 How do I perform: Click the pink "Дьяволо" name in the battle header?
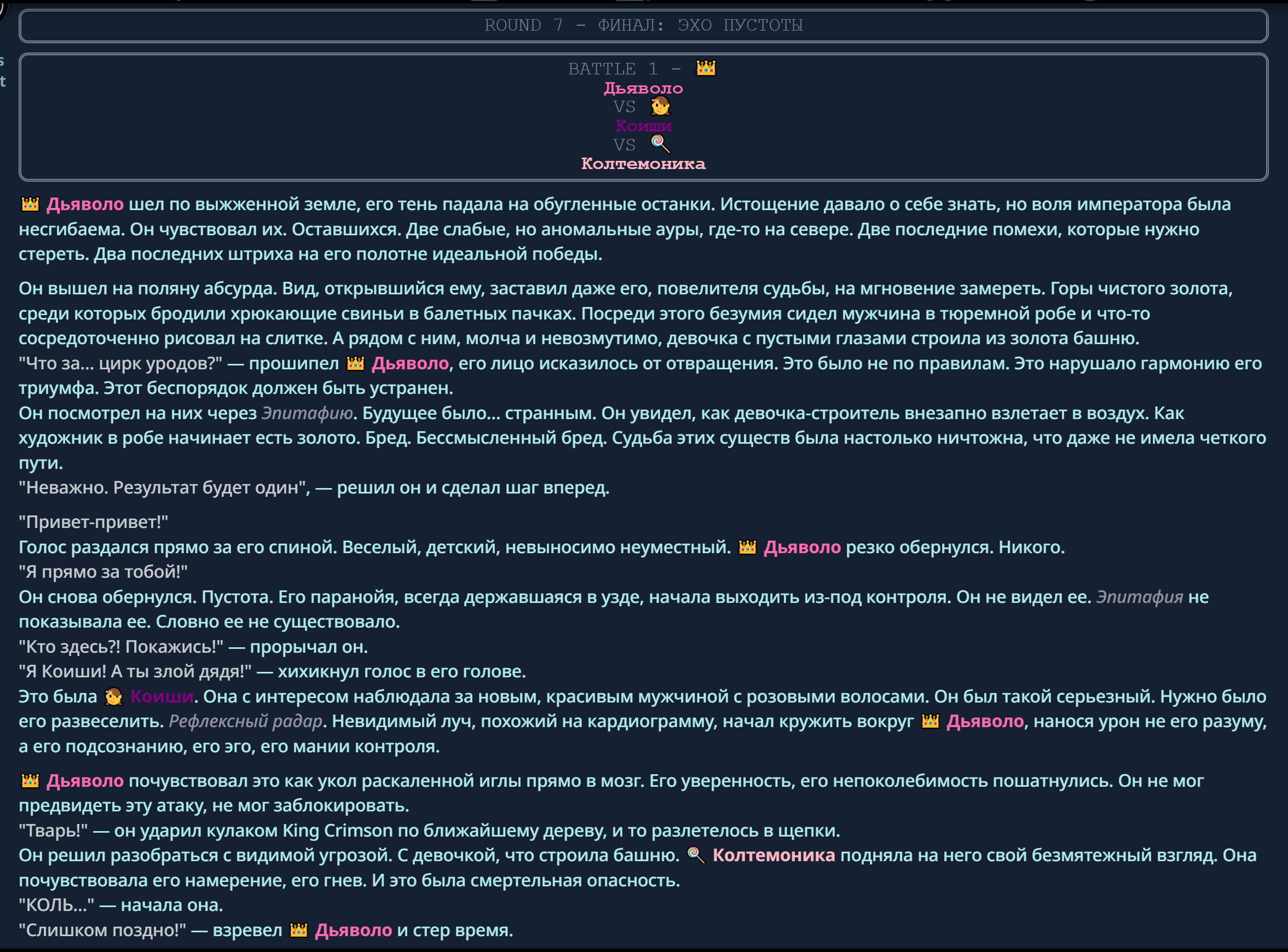643,88
